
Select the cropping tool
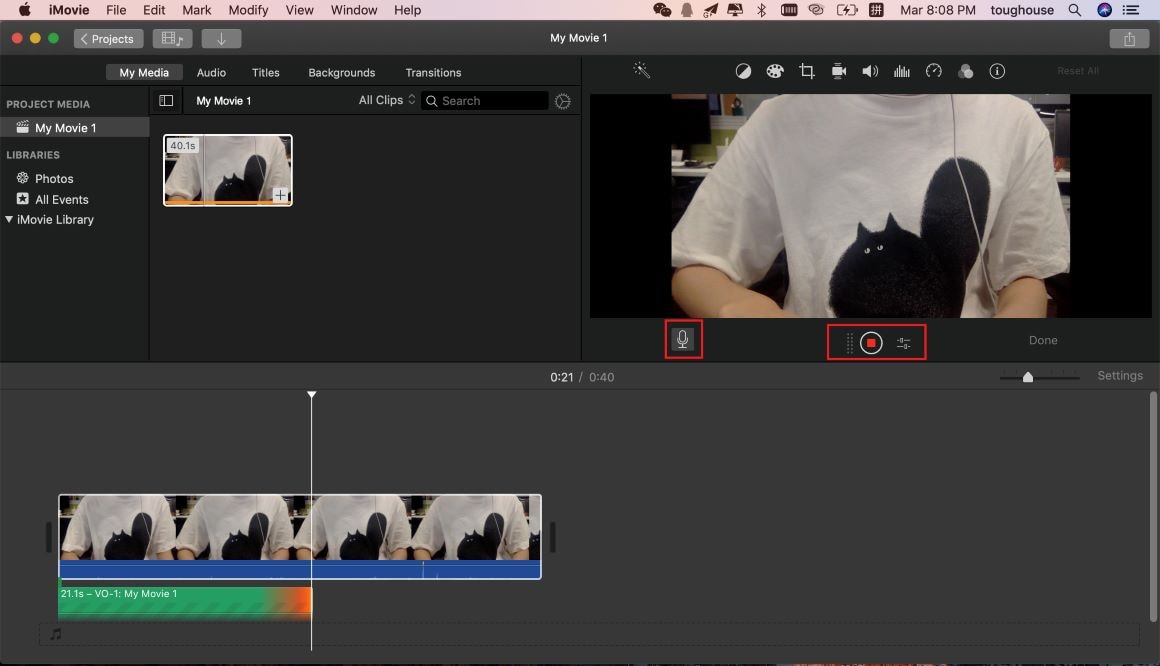(x=806, y=71)
